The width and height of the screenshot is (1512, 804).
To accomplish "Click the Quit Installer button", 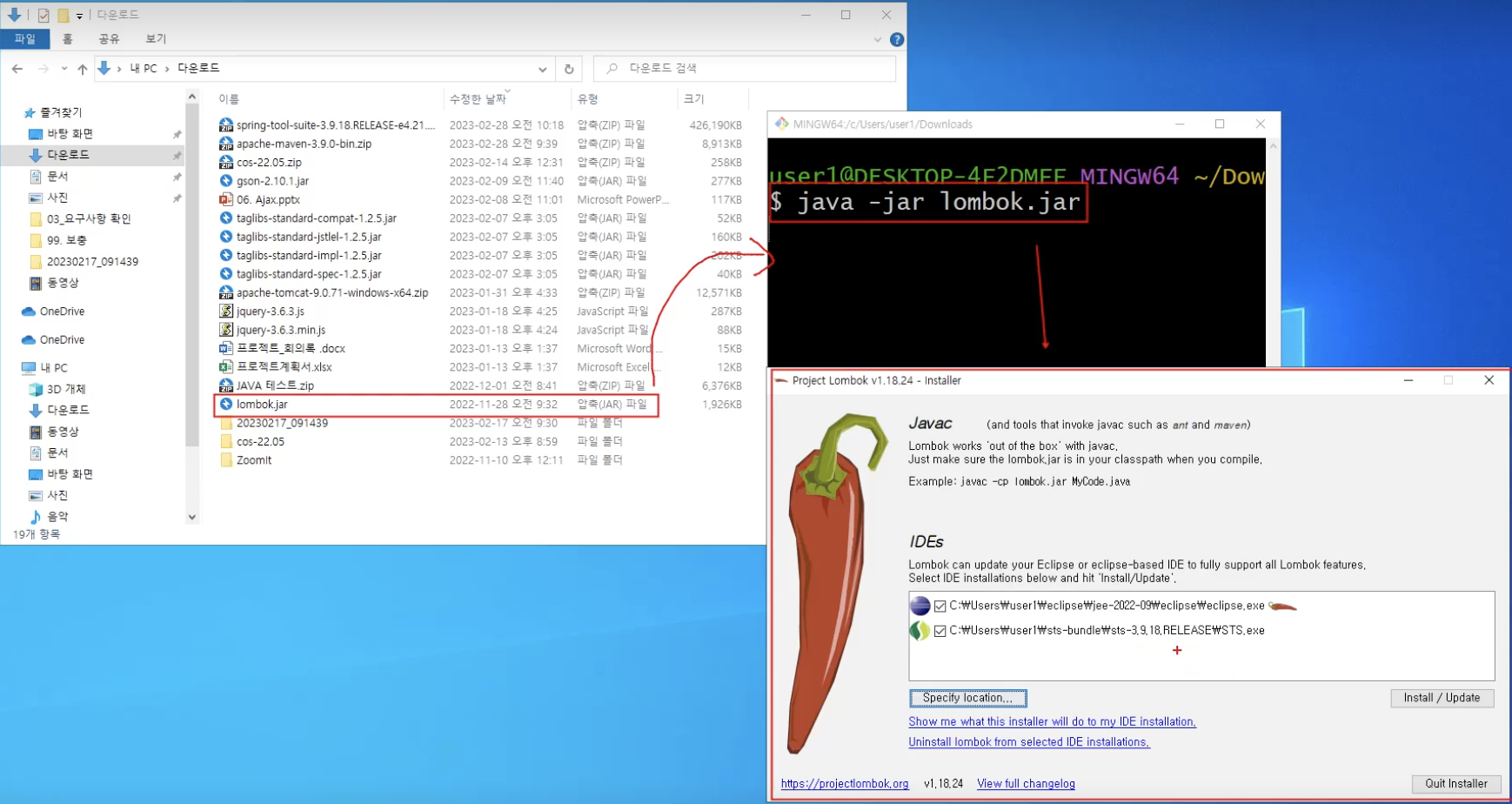I will [x=1455, y=784].
